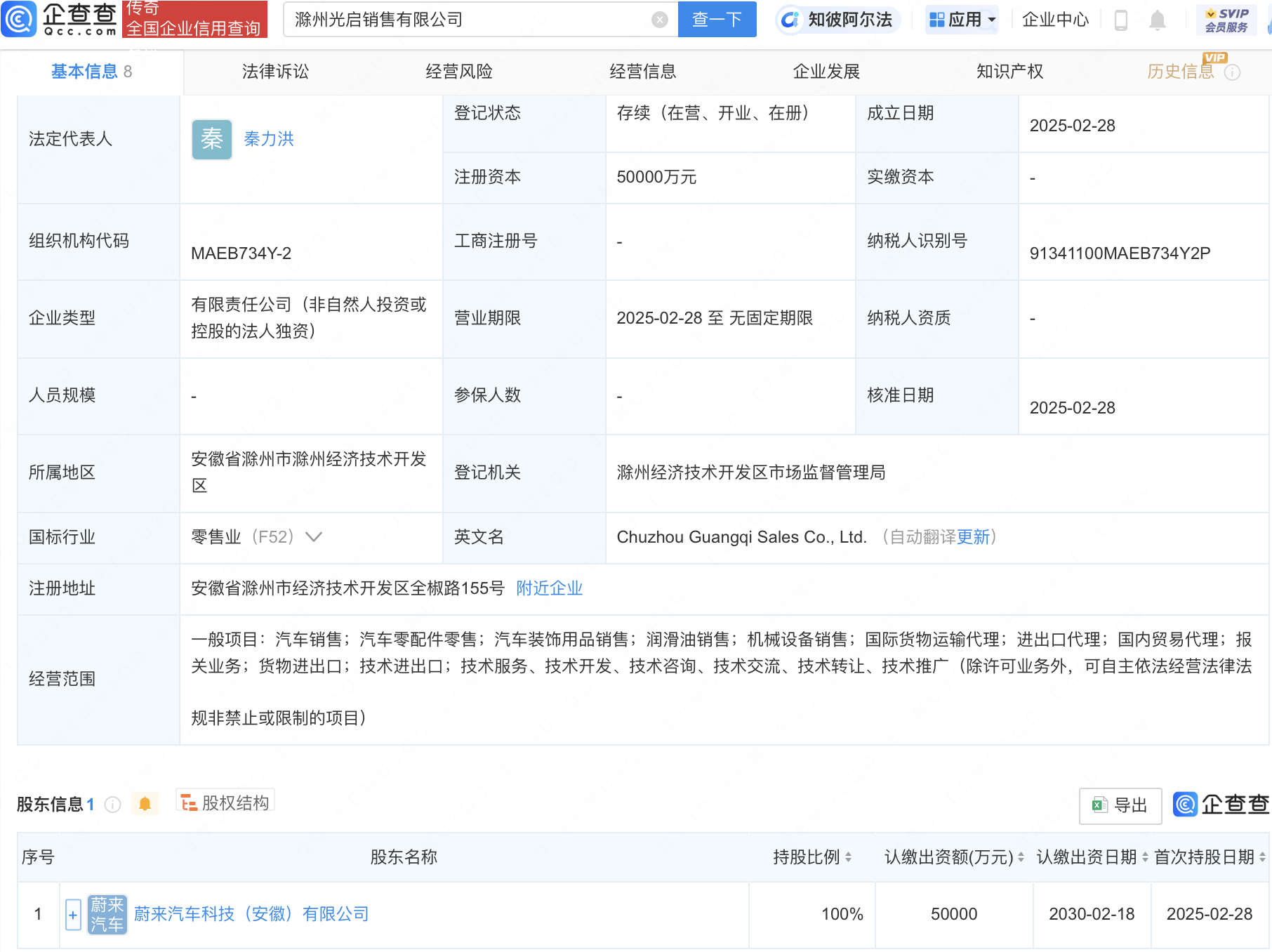Click the 企查查 logo beside export button
This screenshot has height=952, width=1272.
tap(1221, 805)
